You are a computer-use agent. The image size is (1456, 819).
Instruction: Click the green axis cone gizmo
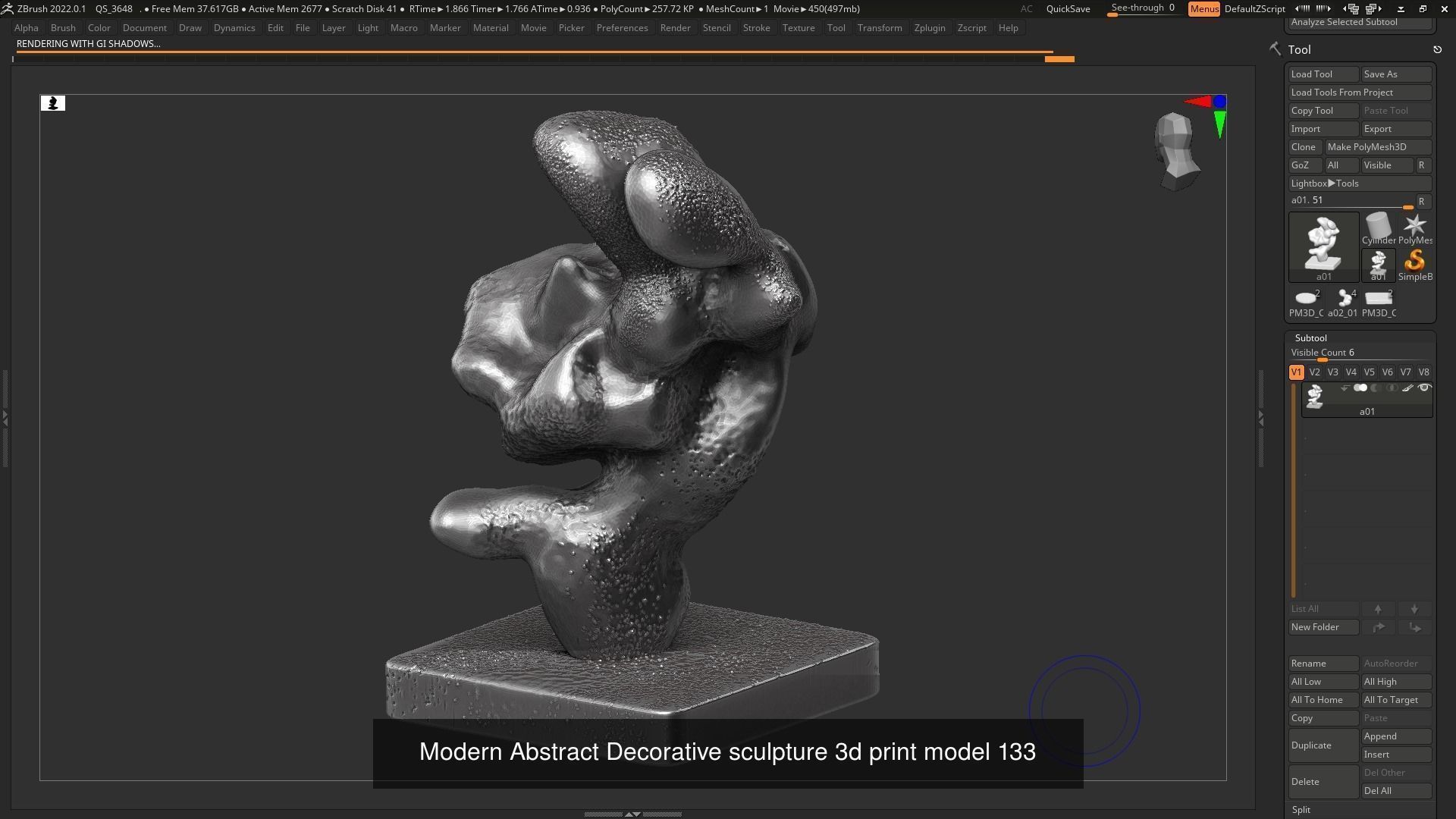(x=1219, y=125)
